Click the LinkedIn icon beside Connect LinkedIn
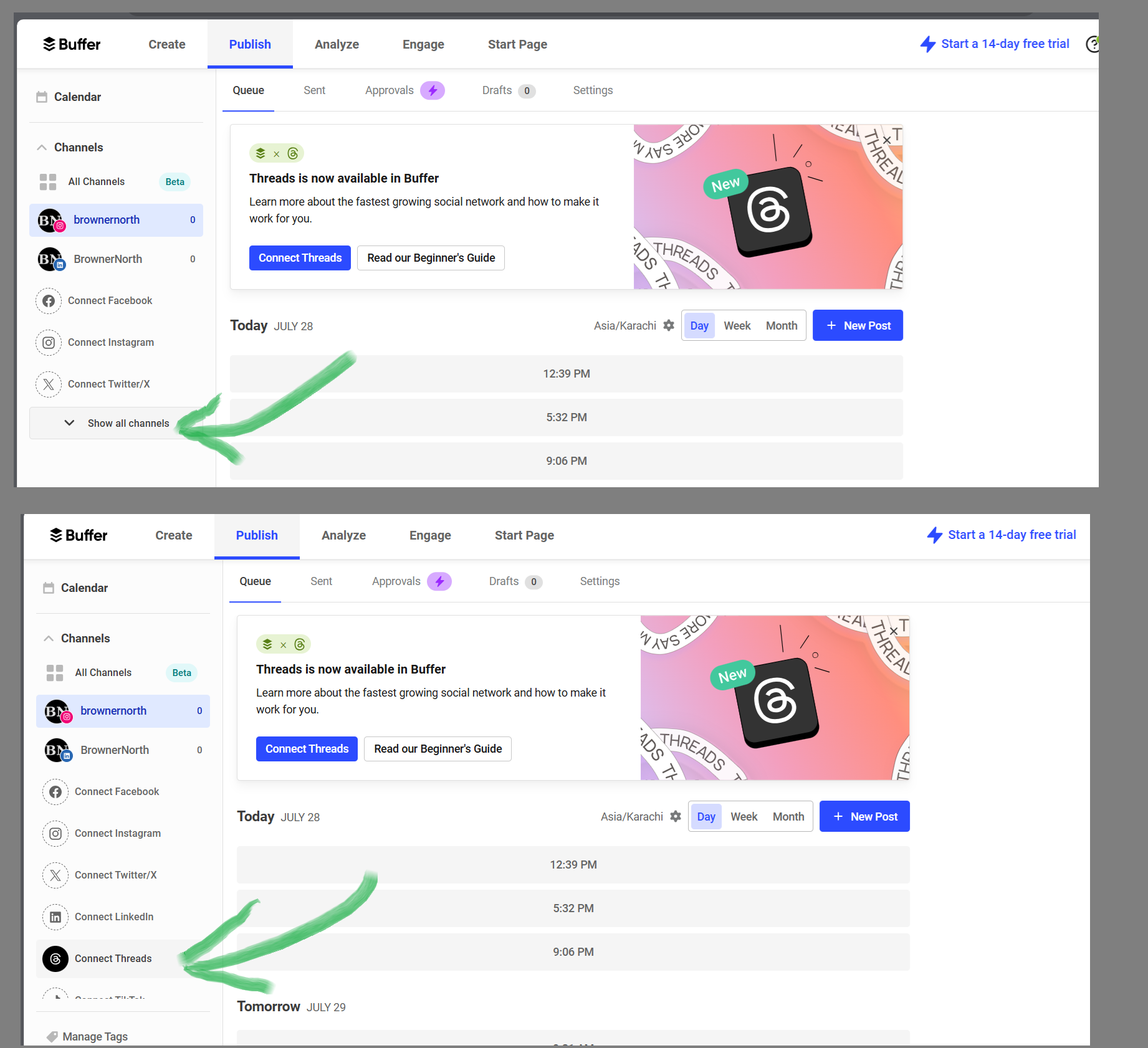Viewport: 1148px width, 1048px height. tap(55, 917)
